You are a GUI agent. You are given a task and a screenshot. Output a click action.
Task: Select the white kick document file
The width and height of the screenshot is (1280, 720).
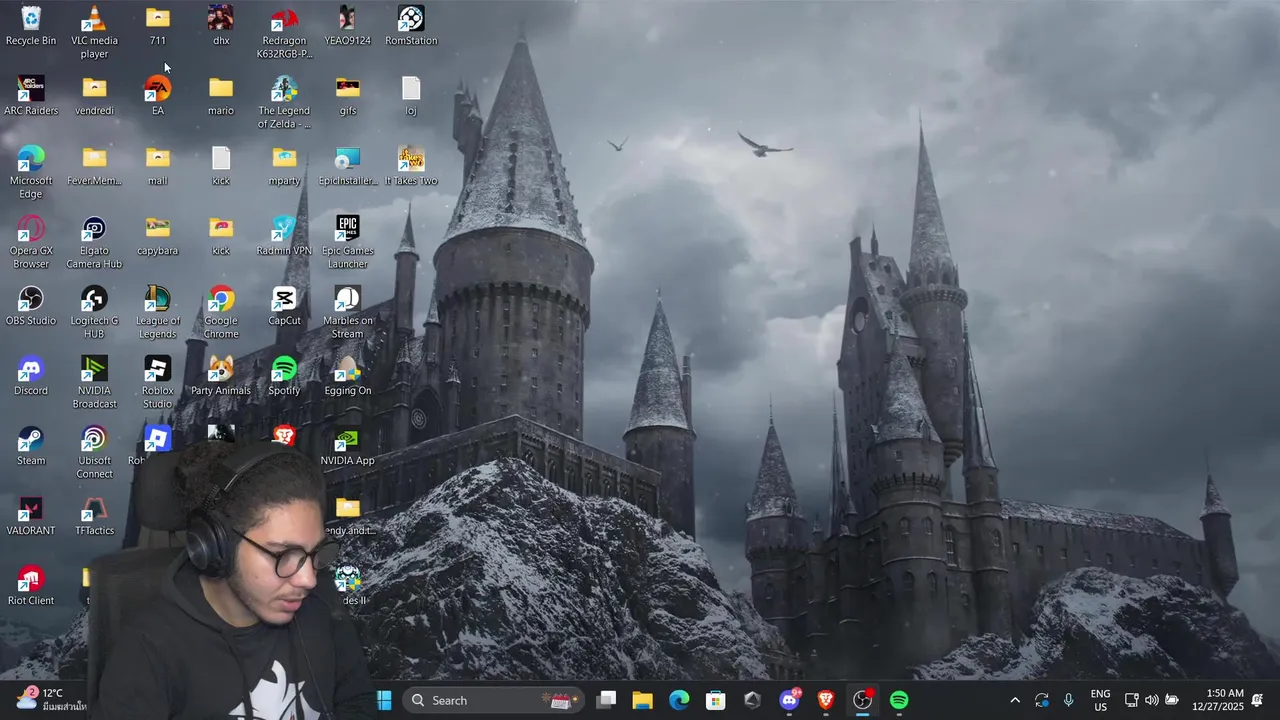click(x=221, y=166)
